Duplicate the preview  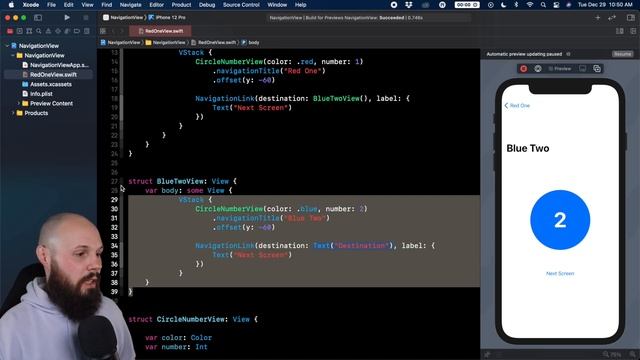click(x=597, y=69)
